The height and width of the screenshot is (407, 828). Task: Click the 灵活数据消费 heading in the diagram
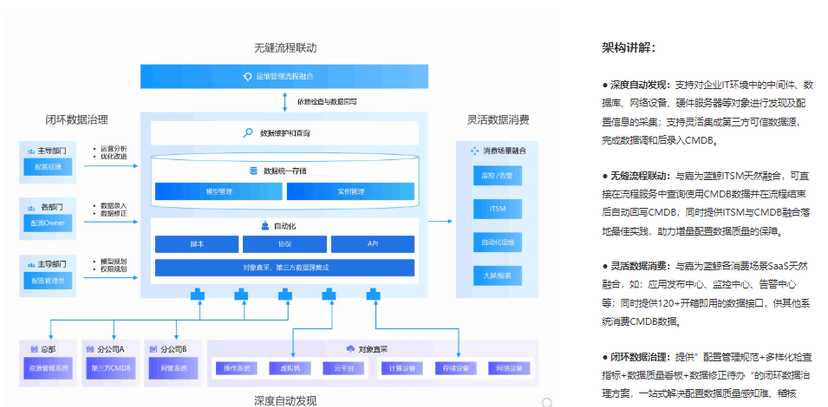(498, 120)
